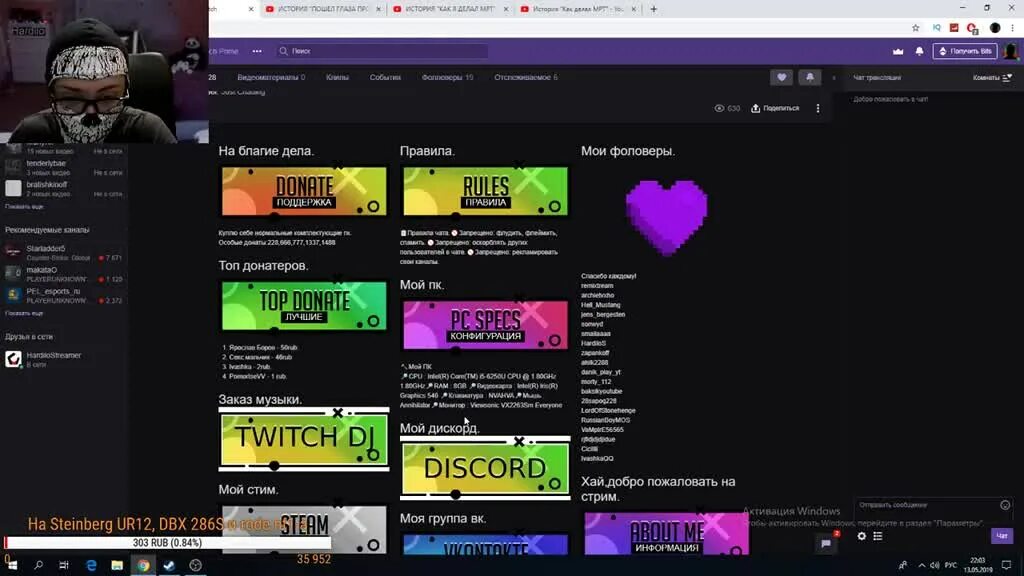Open the Отслеживаемое tab
This screenshot has height=576, width=1024.
[526, 77]
